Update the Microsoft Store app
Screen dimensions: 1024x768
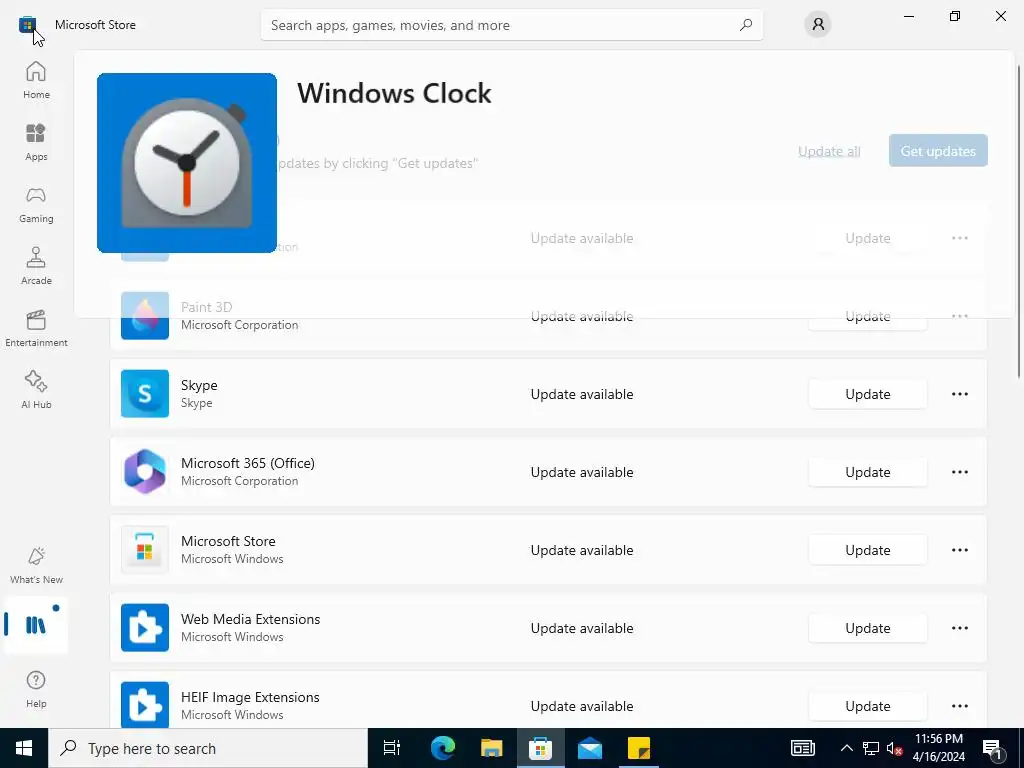867,550
